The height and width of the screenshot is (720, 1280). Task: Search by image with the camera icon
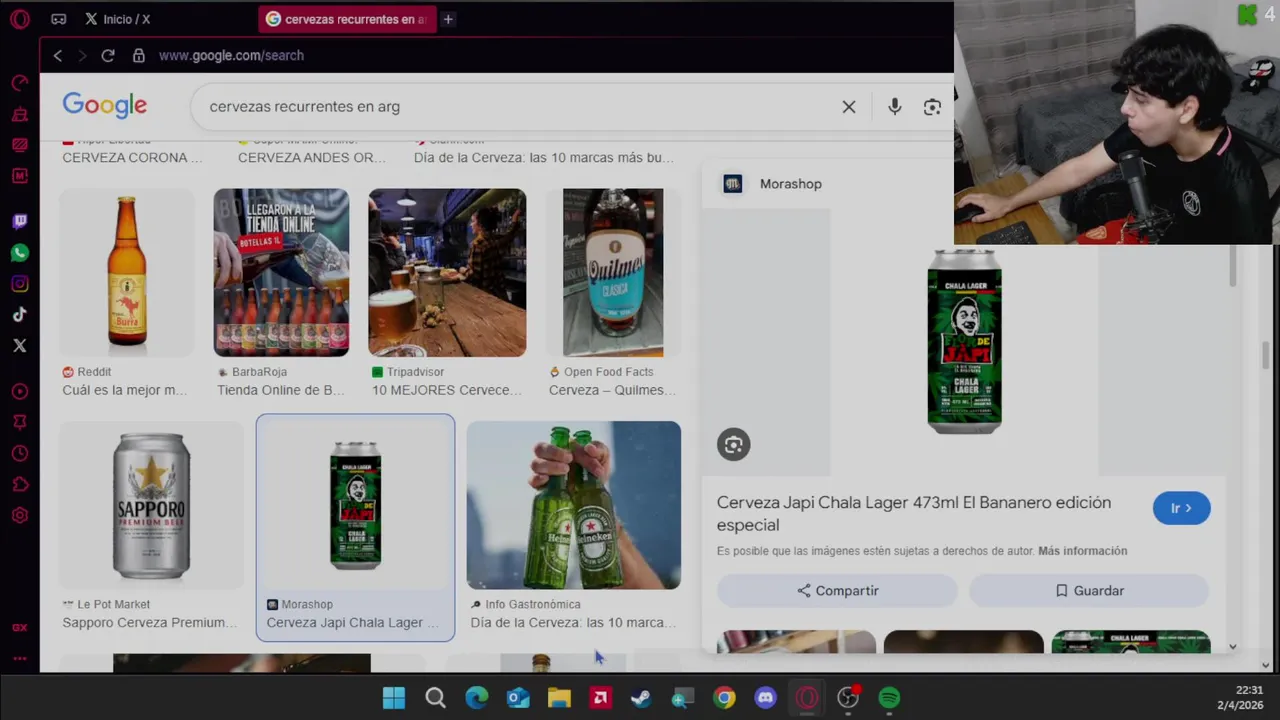(x=932, y=107)
